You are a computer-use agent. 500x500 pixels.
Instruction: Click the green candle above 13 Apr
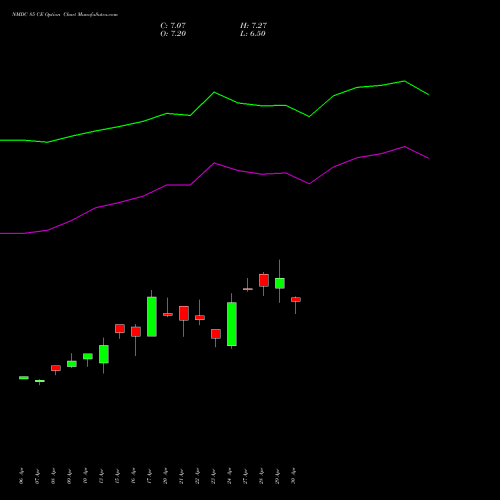[x=104, y=354]
